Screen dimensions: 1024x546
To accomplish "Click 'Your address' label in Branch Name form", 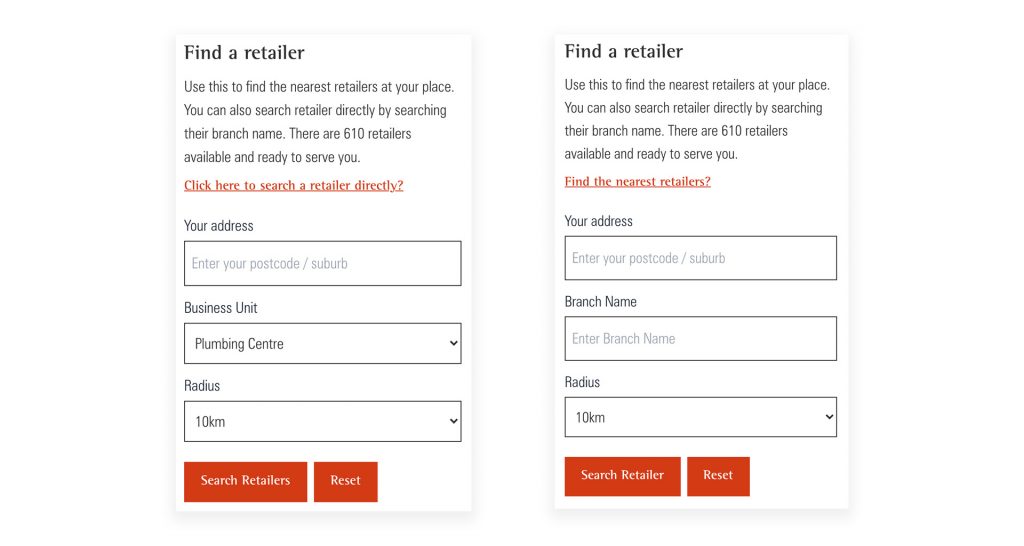I will 598,221.
